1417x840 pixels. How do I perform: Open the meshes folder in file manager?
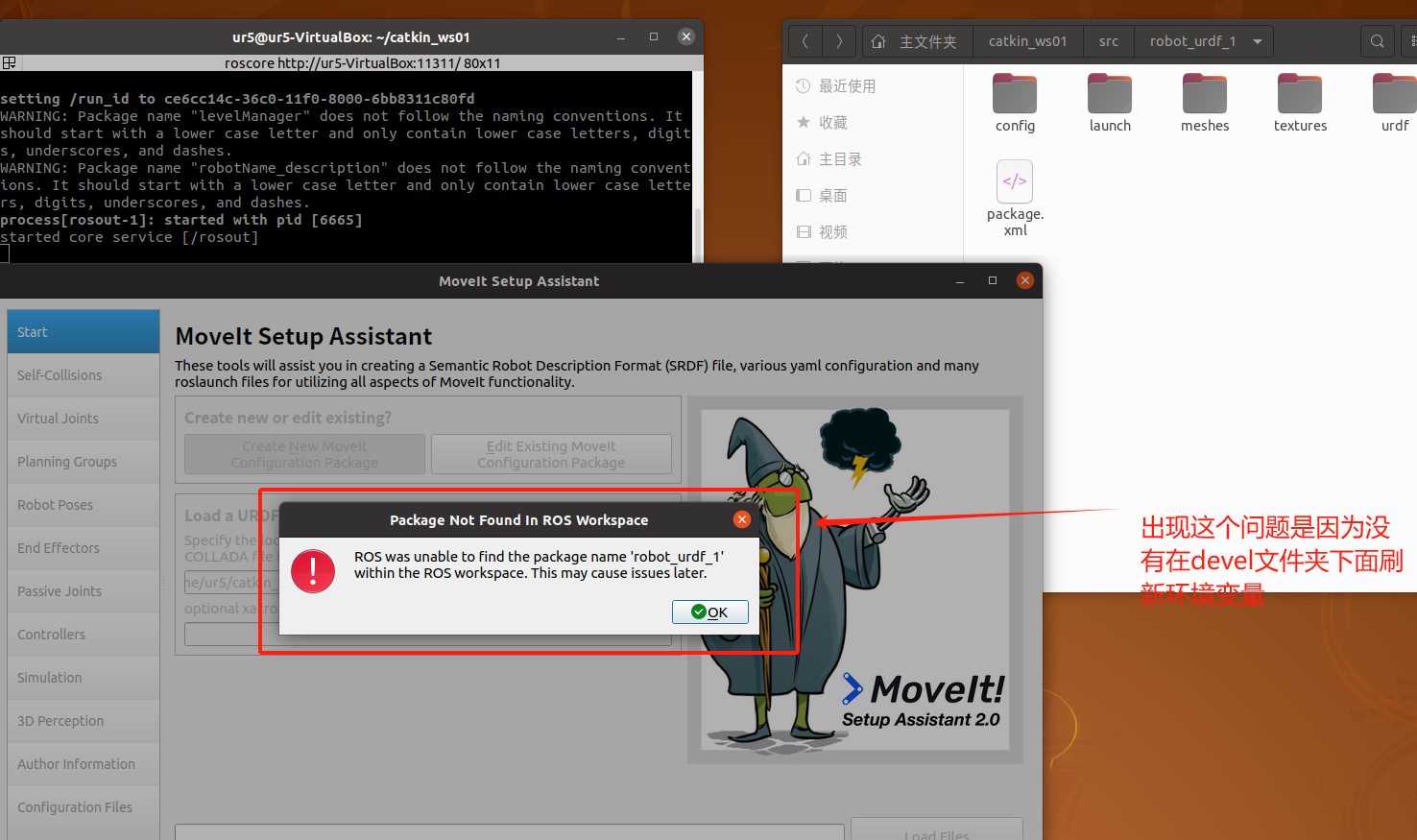pos(1205,103)
